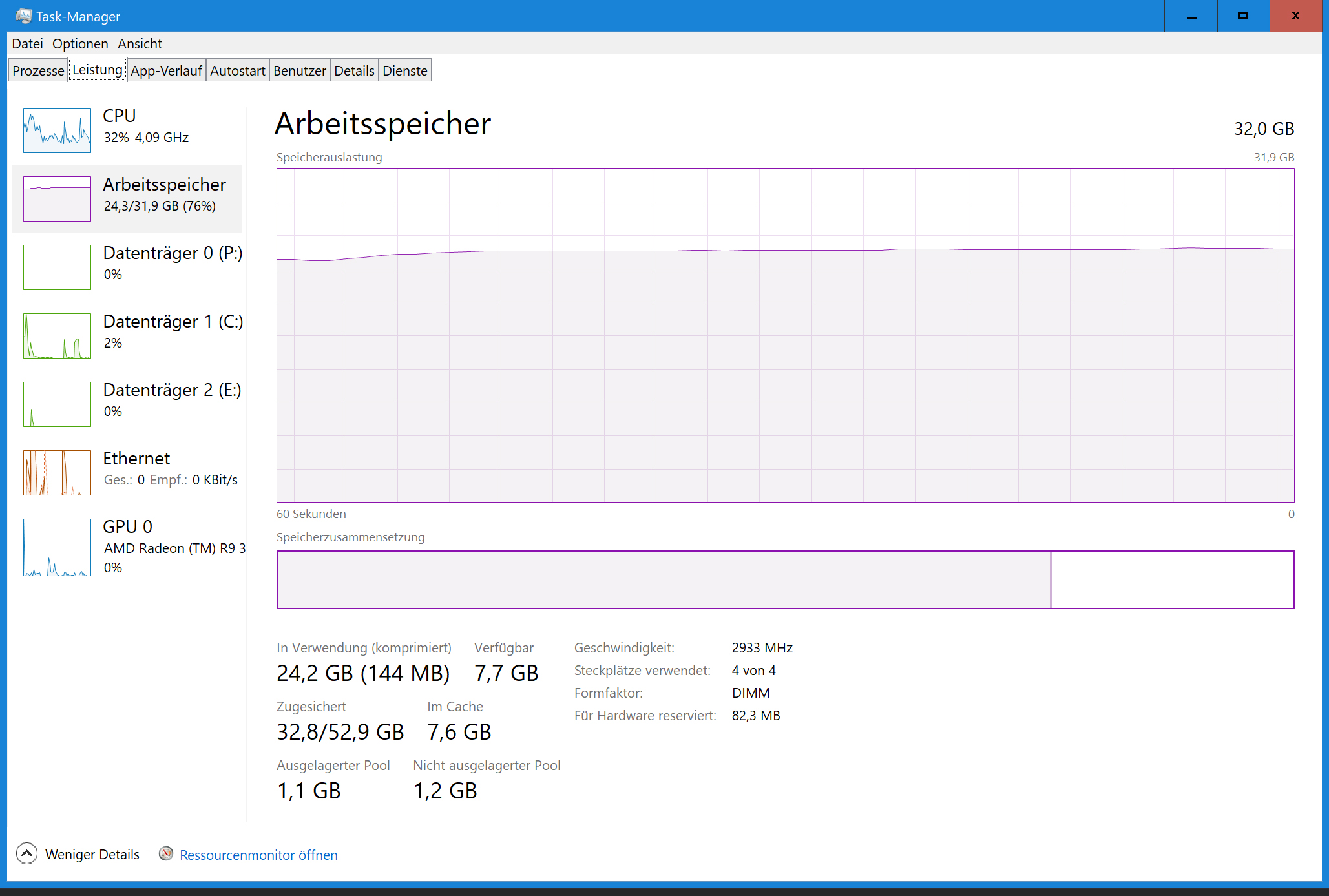This screenshot has width=1329, height=896.
Task: Maximize the Task-Manager window
Action: [1242, 16]
